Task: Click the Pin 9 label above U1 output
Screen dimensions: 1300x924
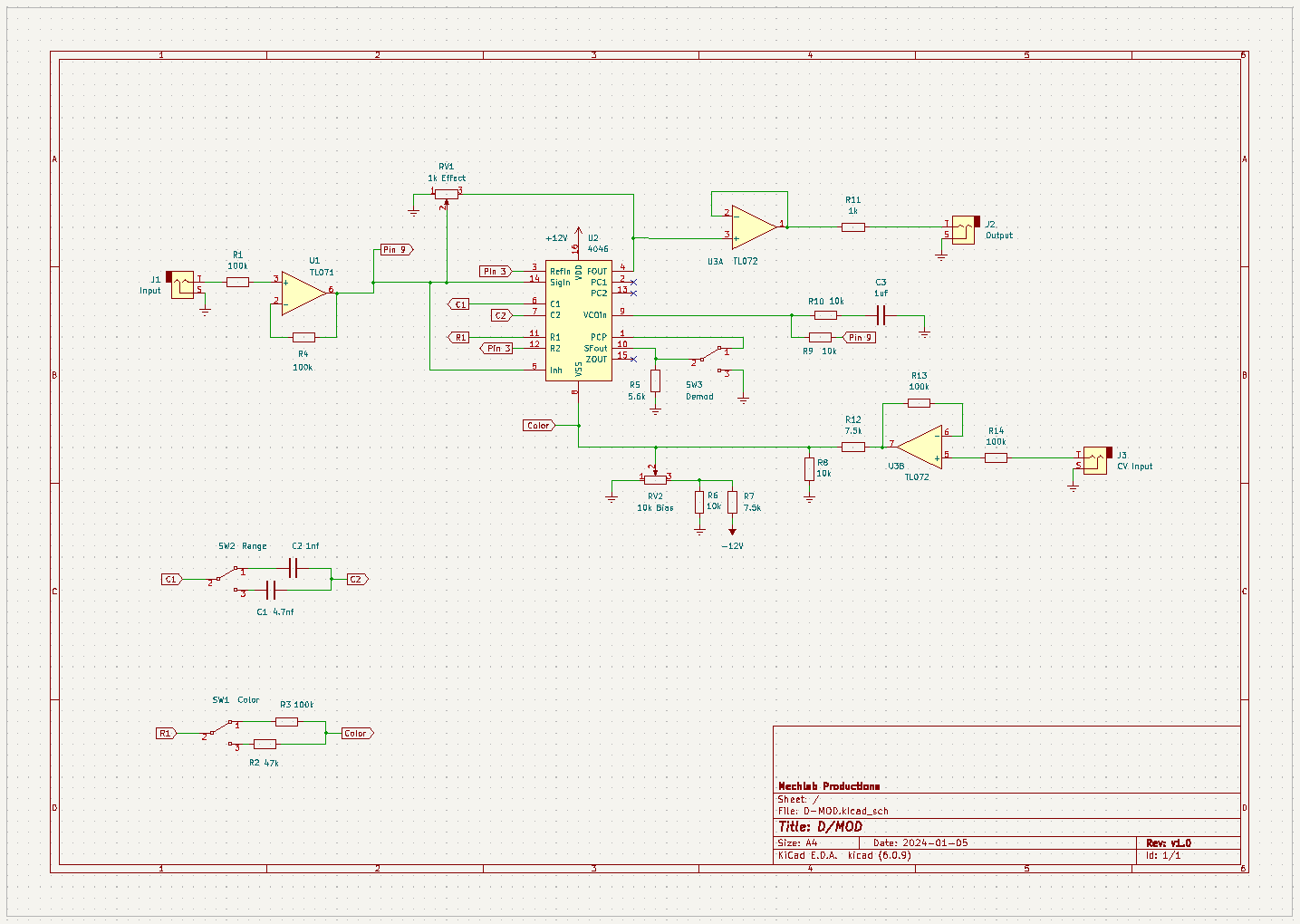Action: (395, 249)
